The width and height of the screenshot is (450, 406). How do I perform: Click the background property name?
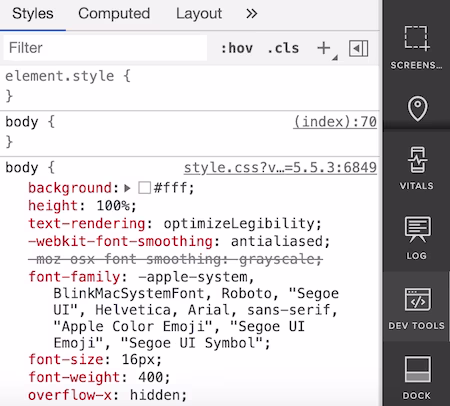[70, 188]
